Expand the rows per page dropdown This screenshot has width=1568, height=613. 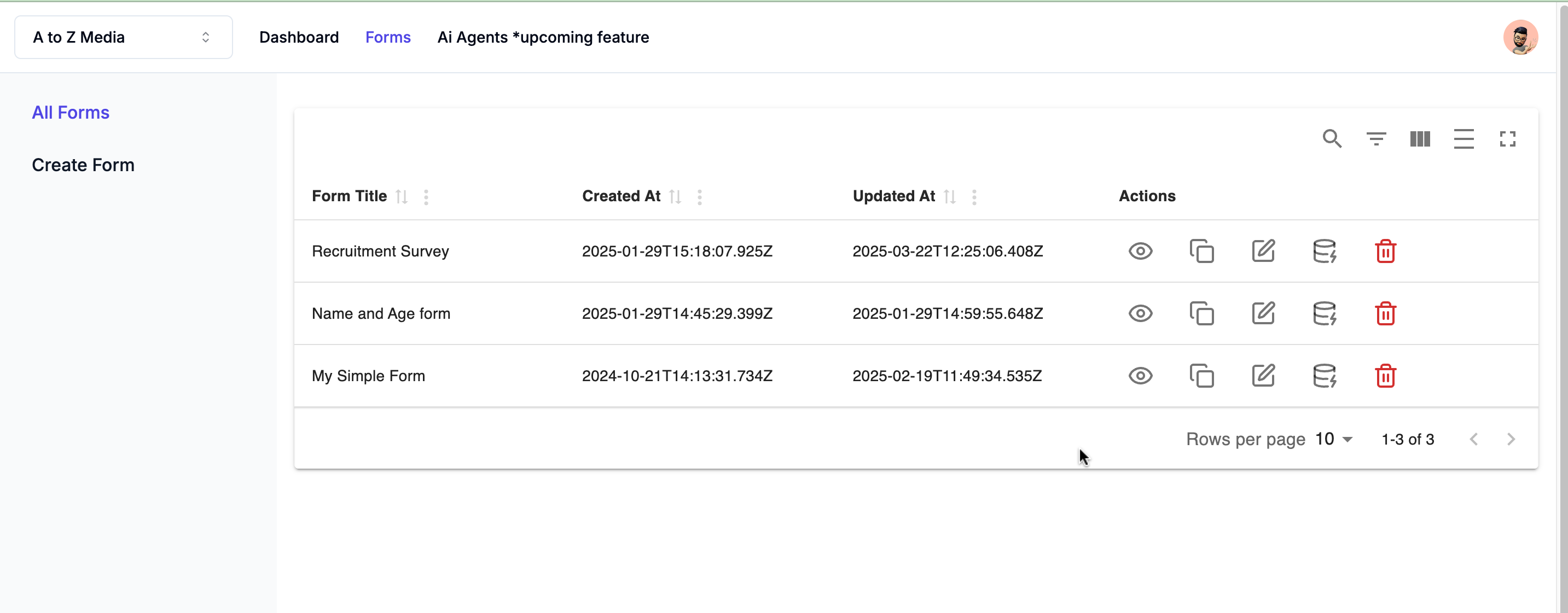[x=1334, y=439]
